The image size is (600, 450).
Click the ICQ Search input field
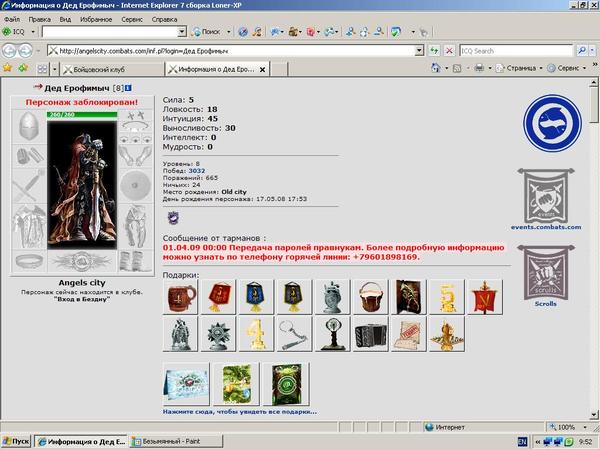point(516,51)
